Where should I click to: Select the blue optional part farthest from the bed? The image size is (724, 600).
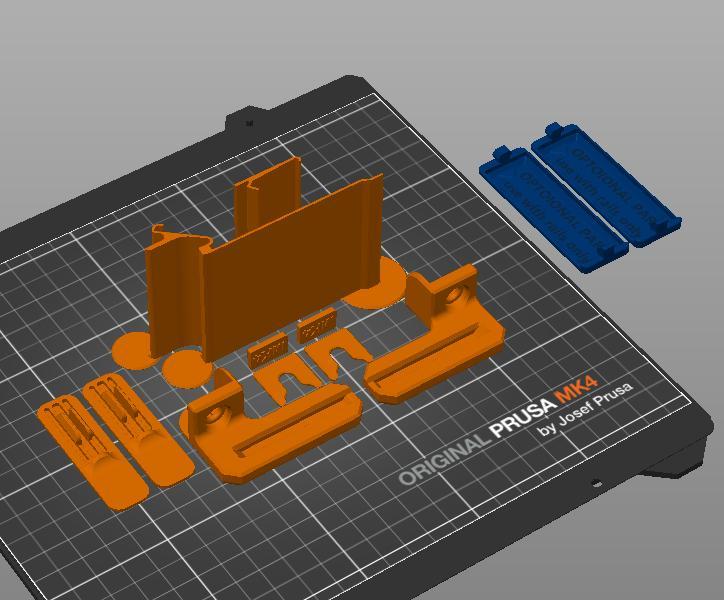[x=607, y=184]
